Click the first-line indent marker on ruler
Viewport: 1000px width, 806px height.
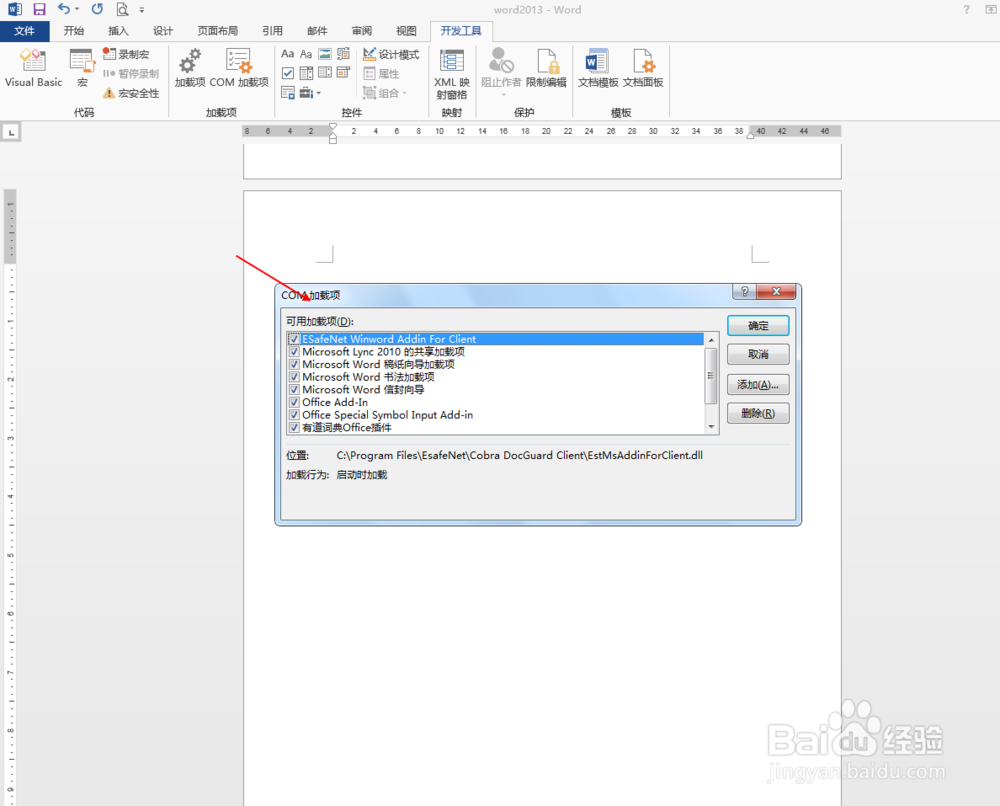333,127
